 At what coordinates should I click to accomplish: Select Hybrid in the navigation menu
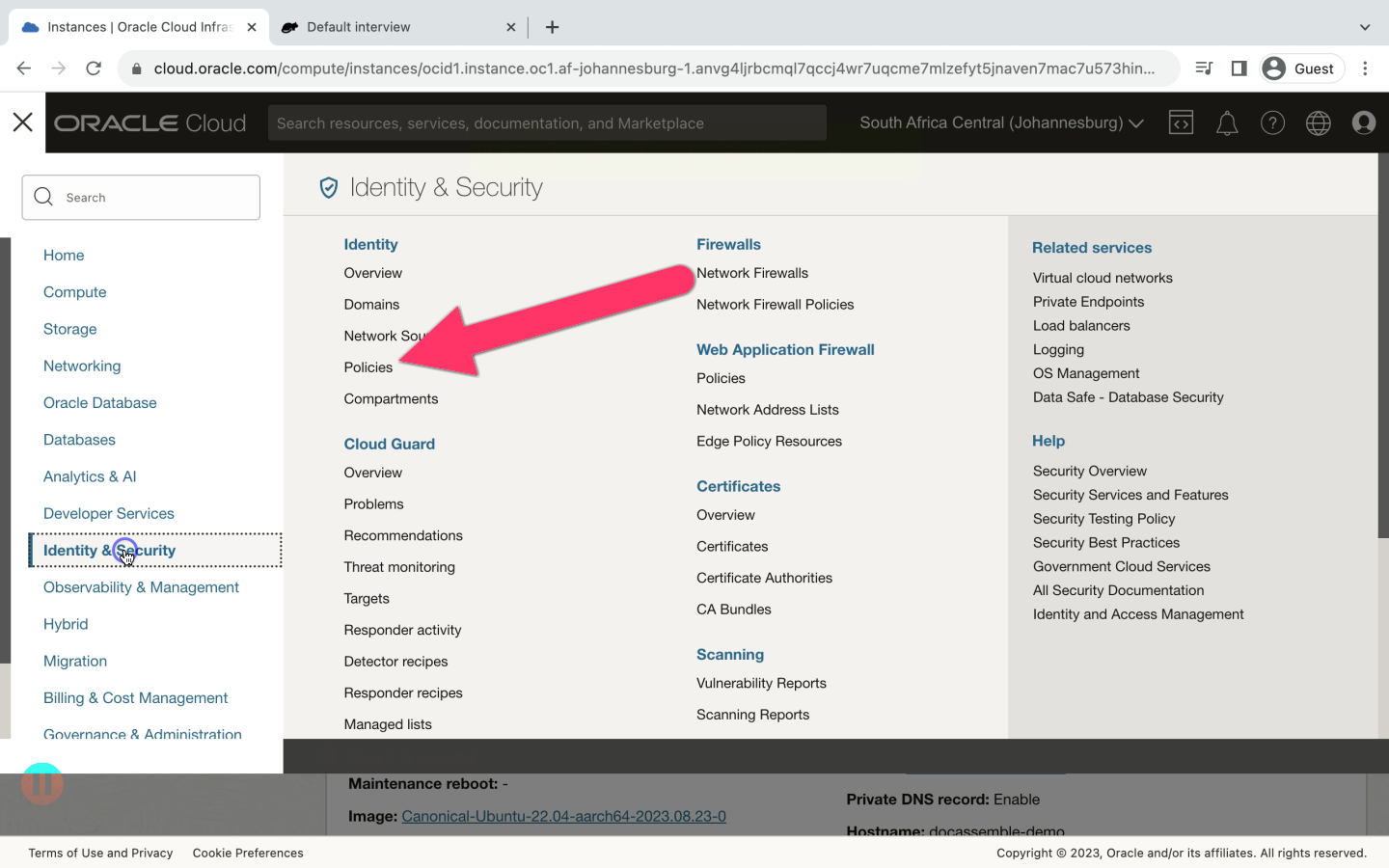(66, 624)
